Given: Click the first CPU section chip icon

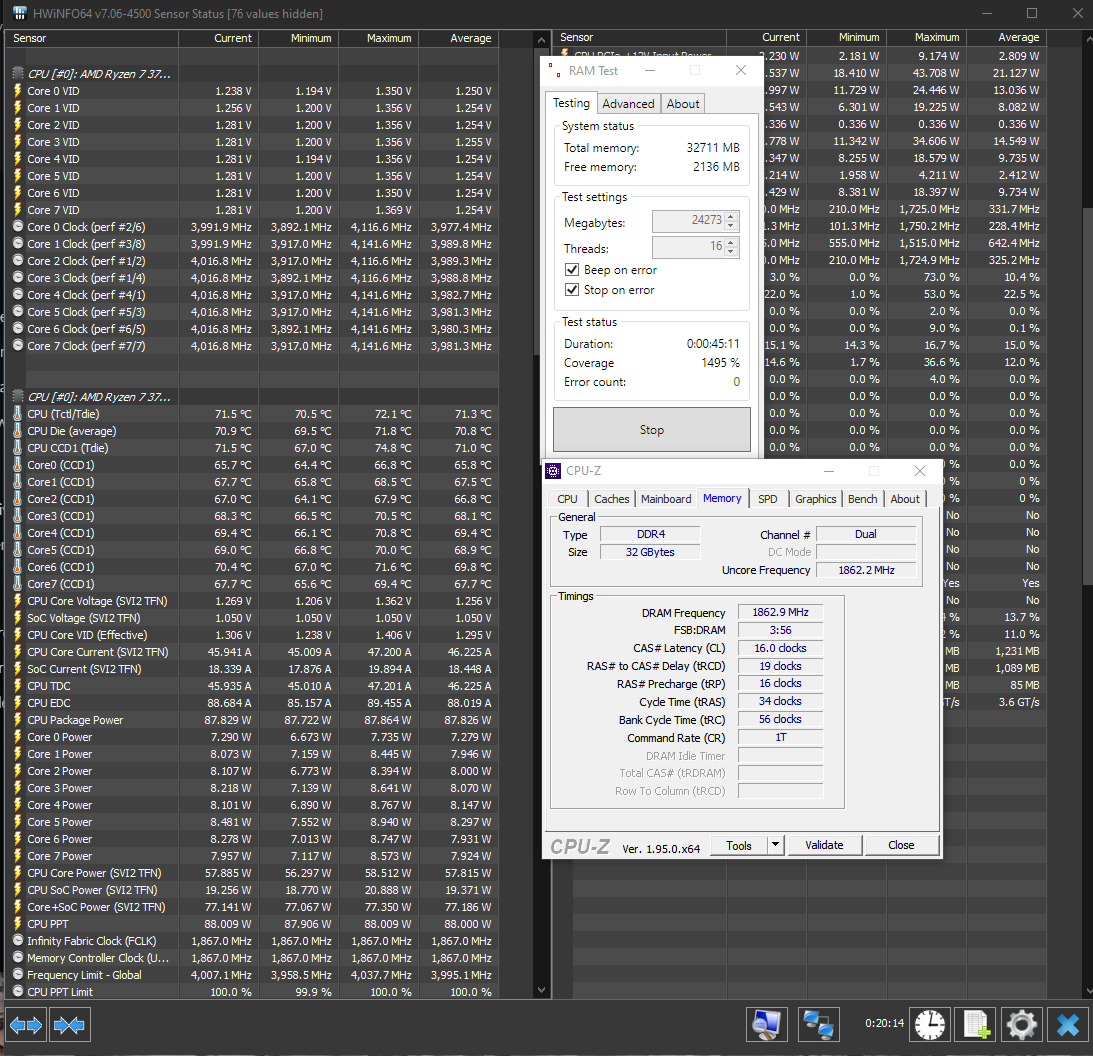Looking at the screenshot, I should [18, 73].
